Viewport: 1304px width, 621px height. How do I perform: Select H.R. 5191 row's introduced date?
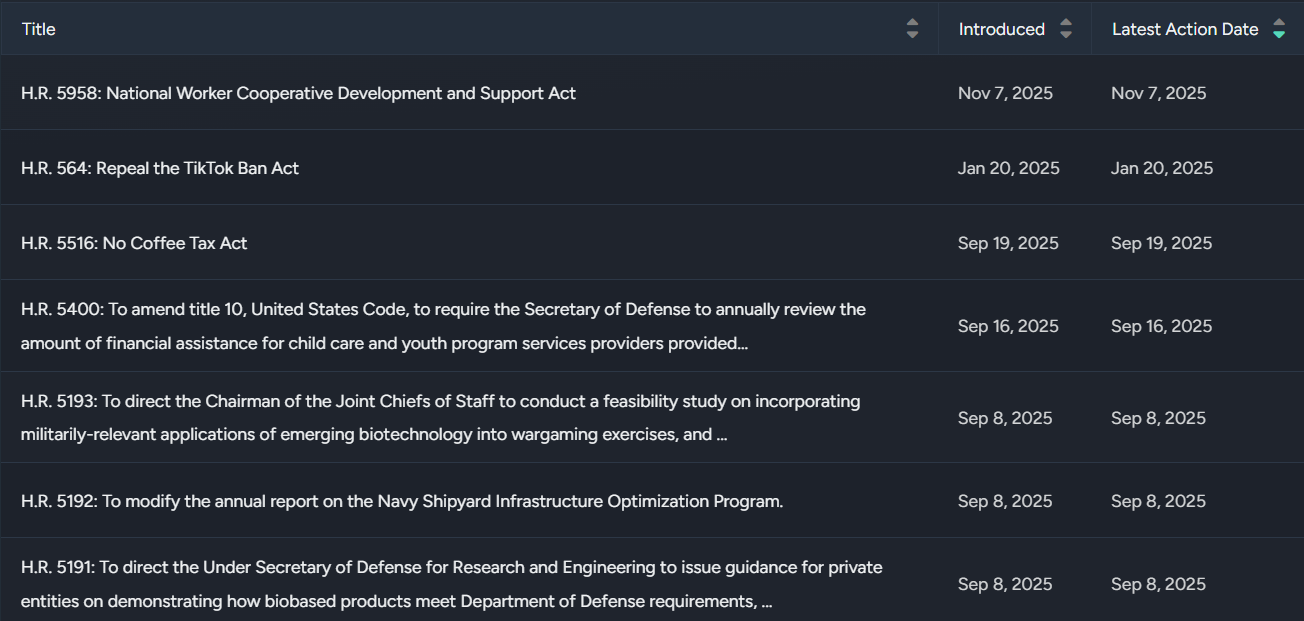coord(1005,584)
